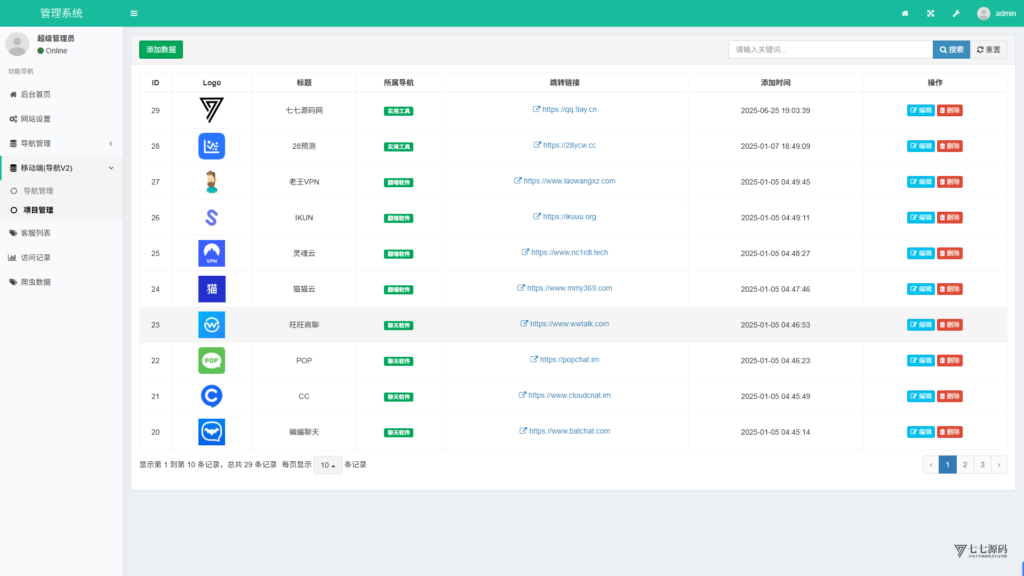Open link https://28ycw.cc
The width and height of the screenshot is (1024, 576).
coord(564,145)
